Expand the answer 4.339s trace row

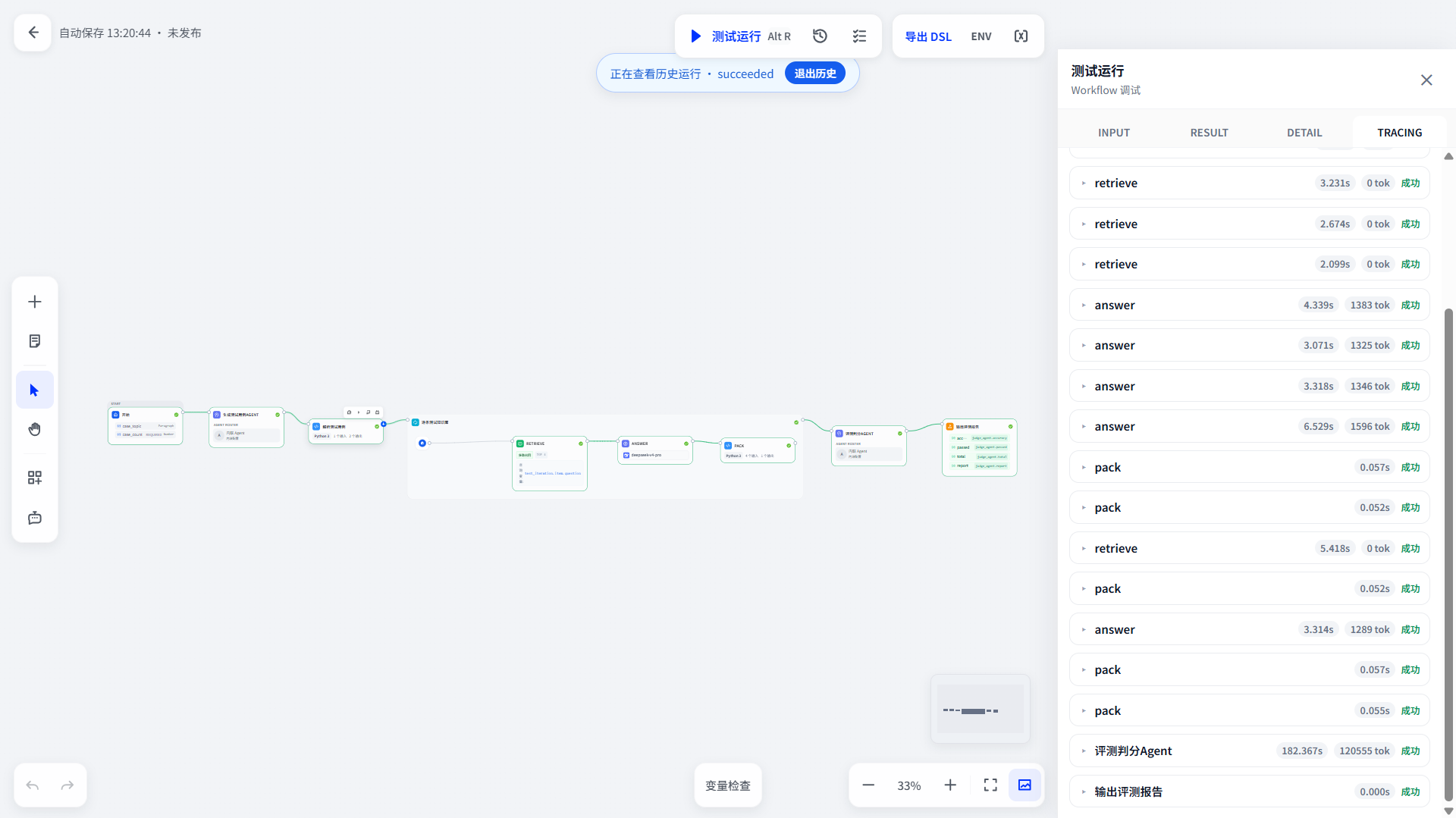(x=1250, y=305)
